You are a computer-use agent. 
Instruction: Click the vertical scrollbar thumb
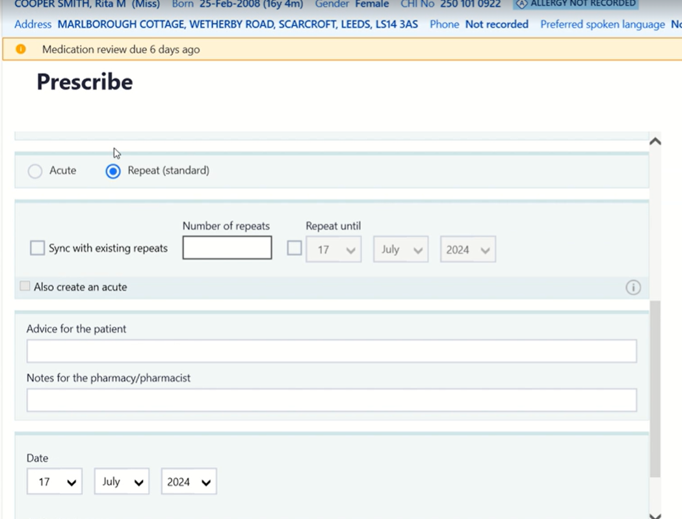(x=655, y=389)
